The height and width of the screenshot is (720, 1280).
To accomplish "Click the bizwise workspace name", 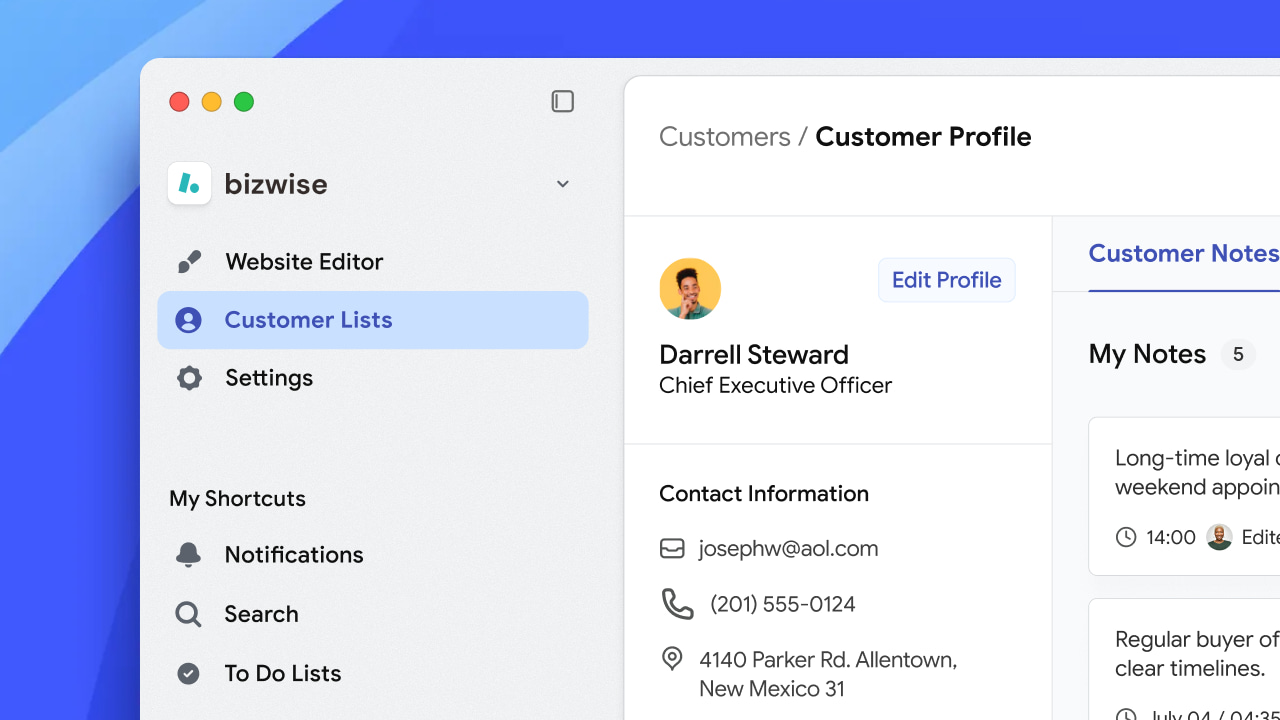I will pos(276,184).
